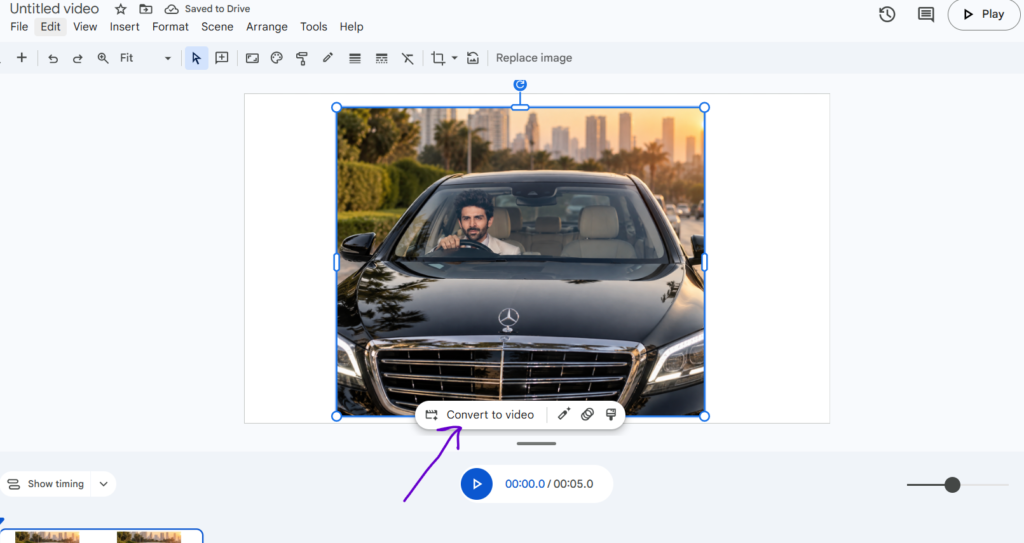The height and width of the screenshot is (543, 1024).
Task: Open the View menu
Action: [85, 27]
